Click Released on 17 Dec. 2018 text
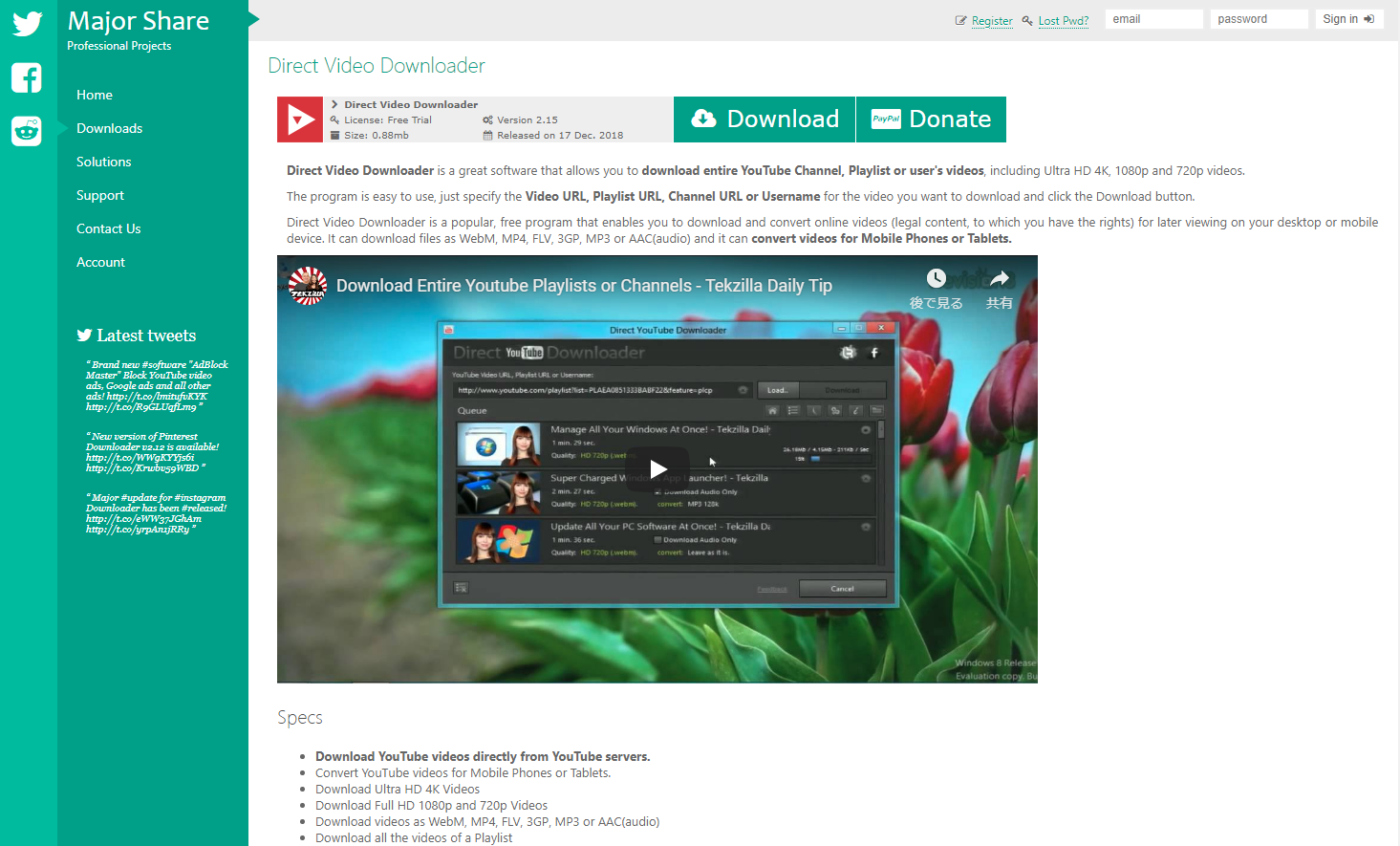This screenshot has width=1400, height=846. point(560,136)
